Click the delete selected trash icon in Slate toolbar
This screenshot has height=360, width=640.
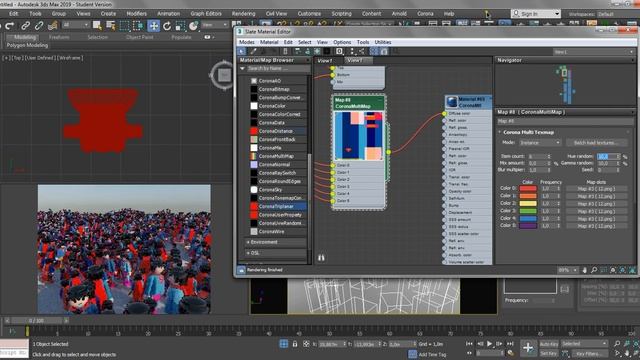(285, 51)
